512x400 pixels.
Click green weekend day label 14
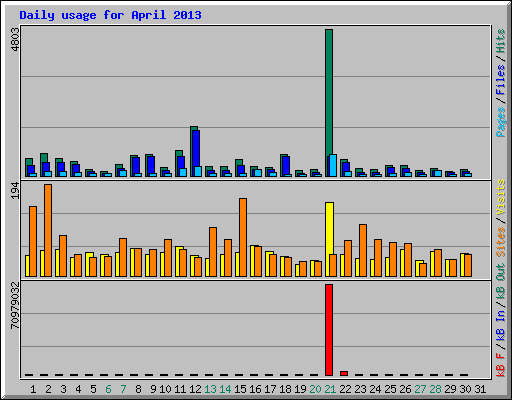tap(225, 389)
